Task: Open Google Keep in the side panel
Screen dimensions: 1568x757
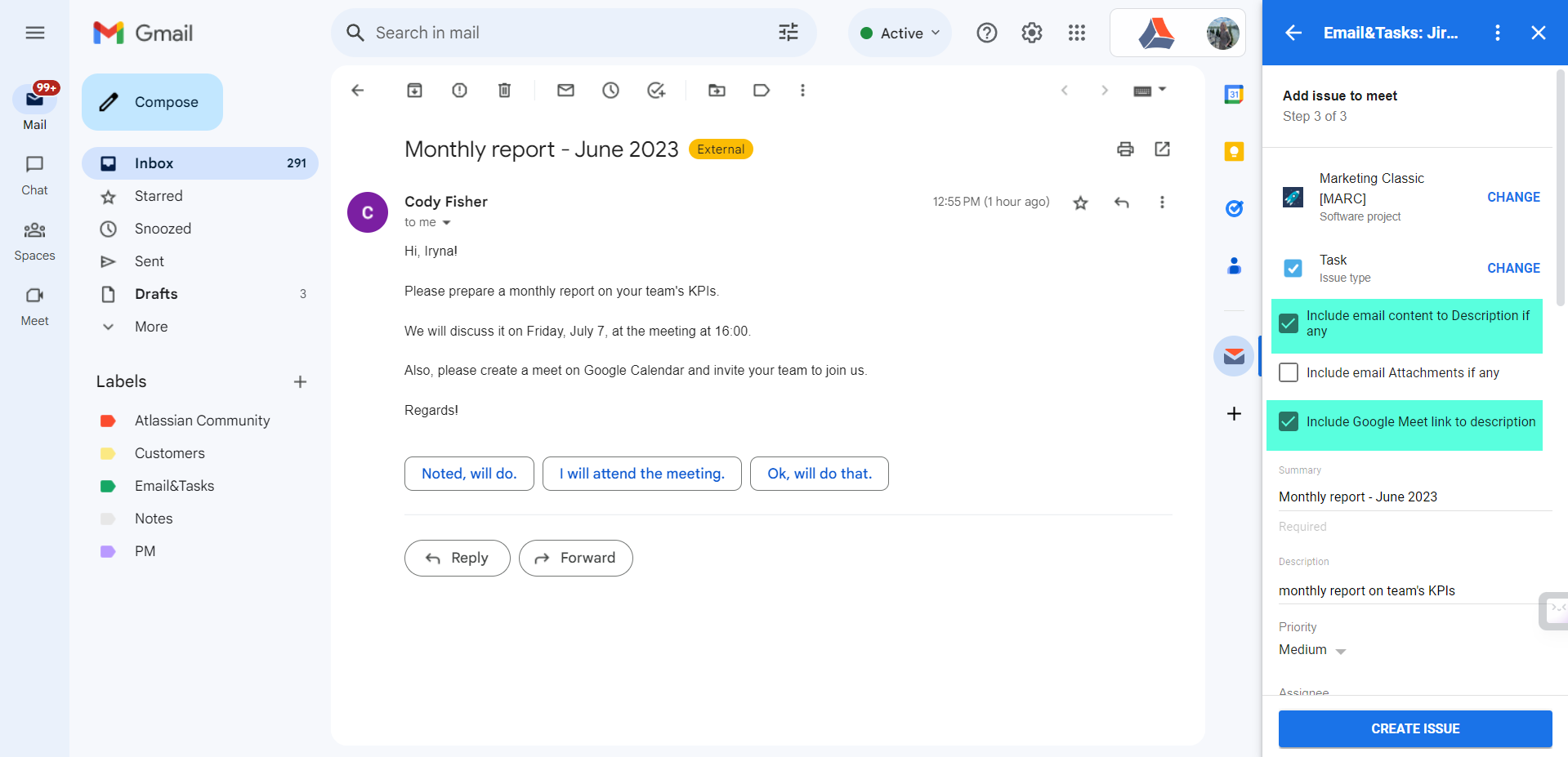Action: [x=1234, y=152]
